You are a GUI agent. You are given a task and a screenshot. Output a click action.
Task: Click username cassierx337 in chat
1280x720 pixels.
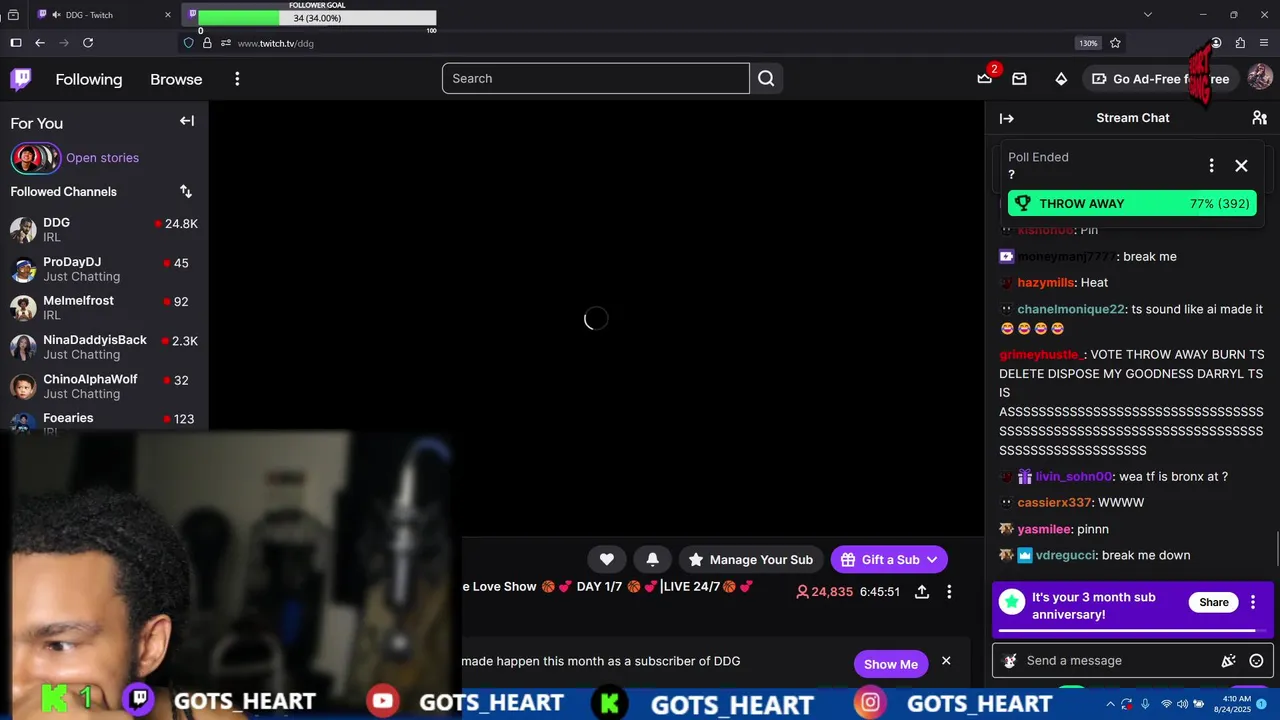[1054, 503]
